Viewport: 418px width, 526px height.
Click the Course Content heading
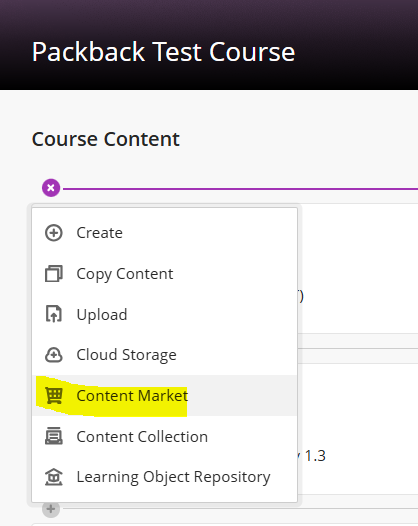pos(106,139)
